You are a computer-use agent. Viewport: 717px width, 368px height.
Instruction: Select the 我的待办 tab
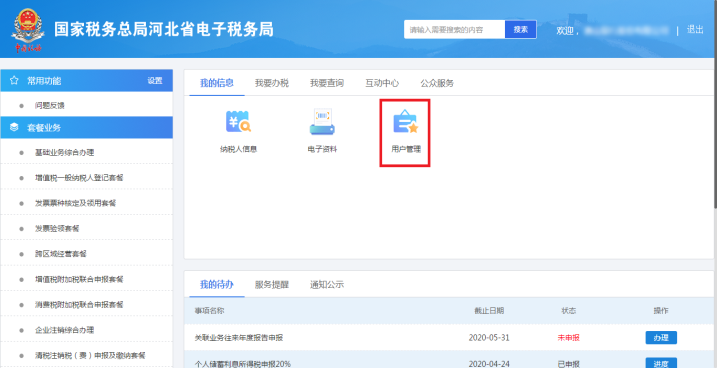coord(217,284)
